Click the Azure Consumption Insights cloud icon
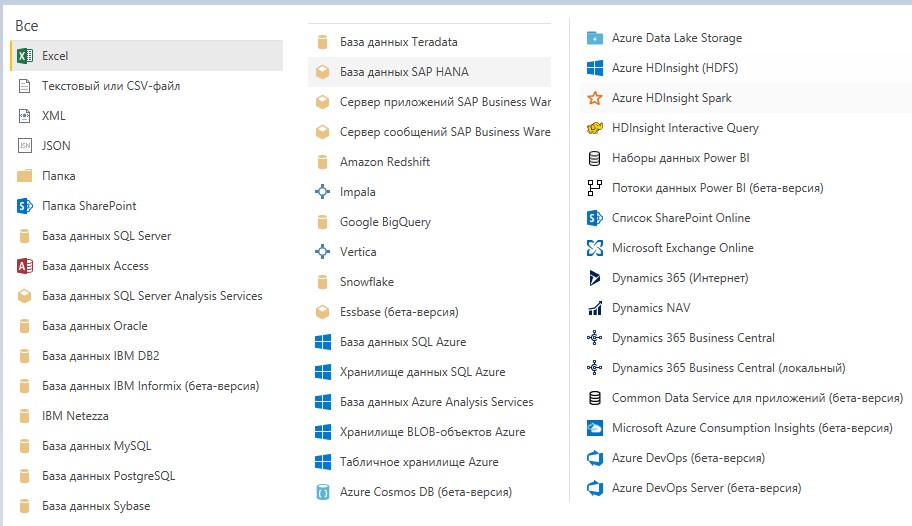912x526 pixels. pos(594,428)
